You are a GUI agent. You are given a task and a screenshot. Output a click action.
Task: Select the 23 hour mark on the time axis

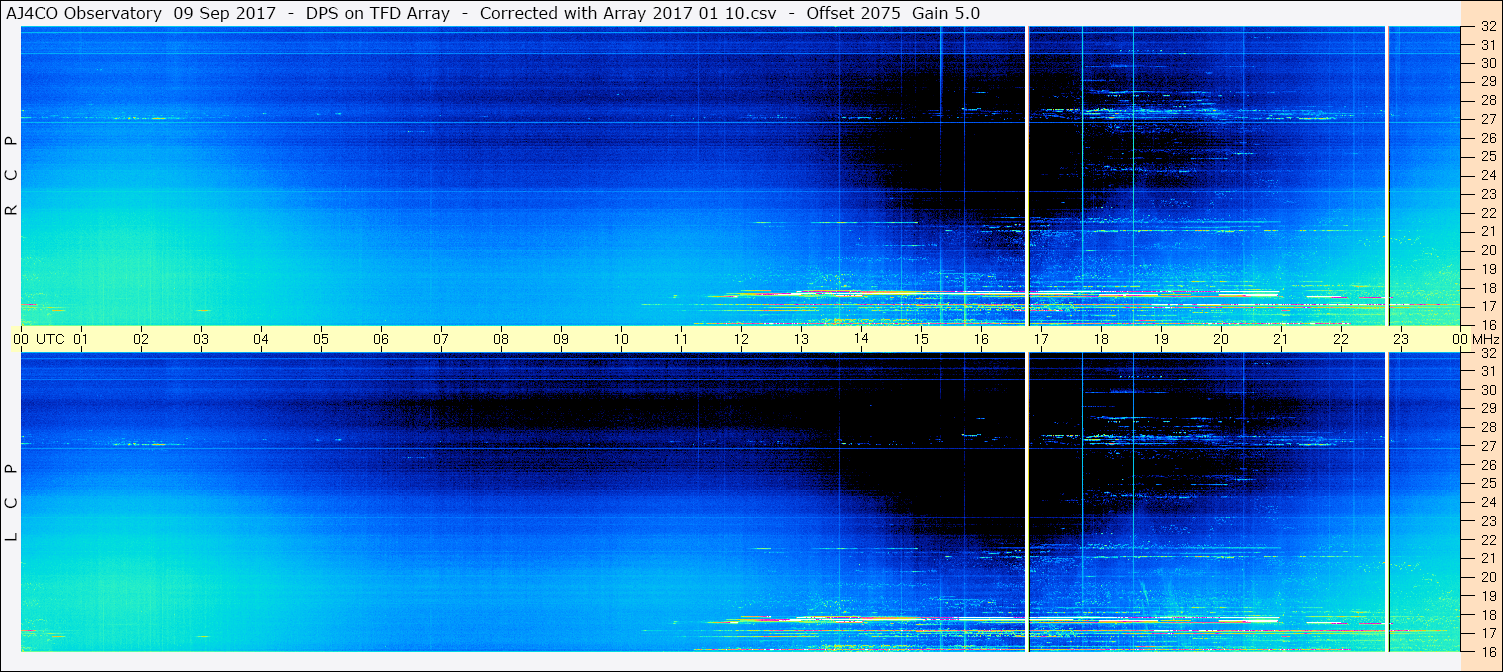(1401, 339)
